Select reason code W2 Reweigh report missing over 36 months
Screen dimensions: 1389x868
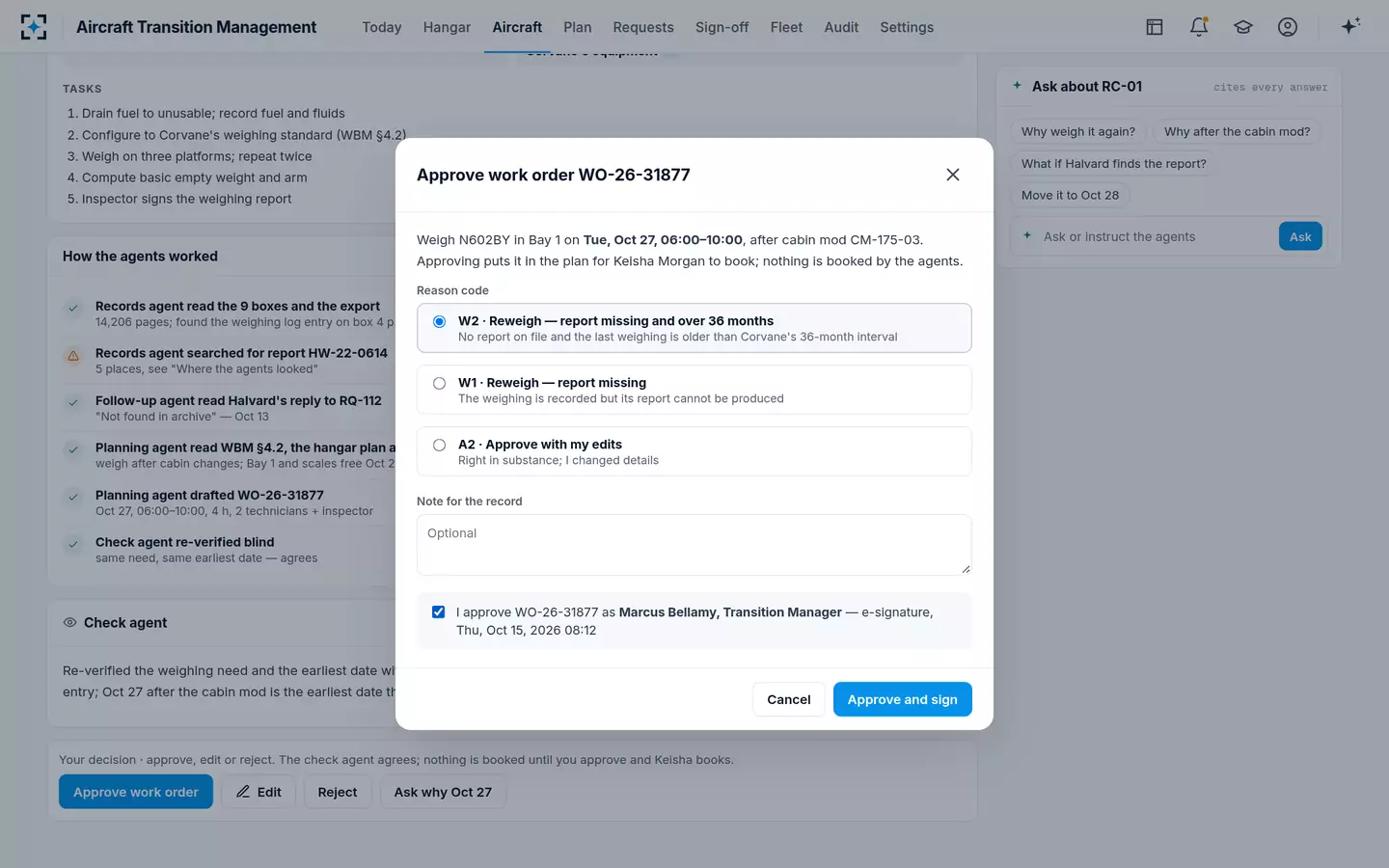click(x=694, y=328)
